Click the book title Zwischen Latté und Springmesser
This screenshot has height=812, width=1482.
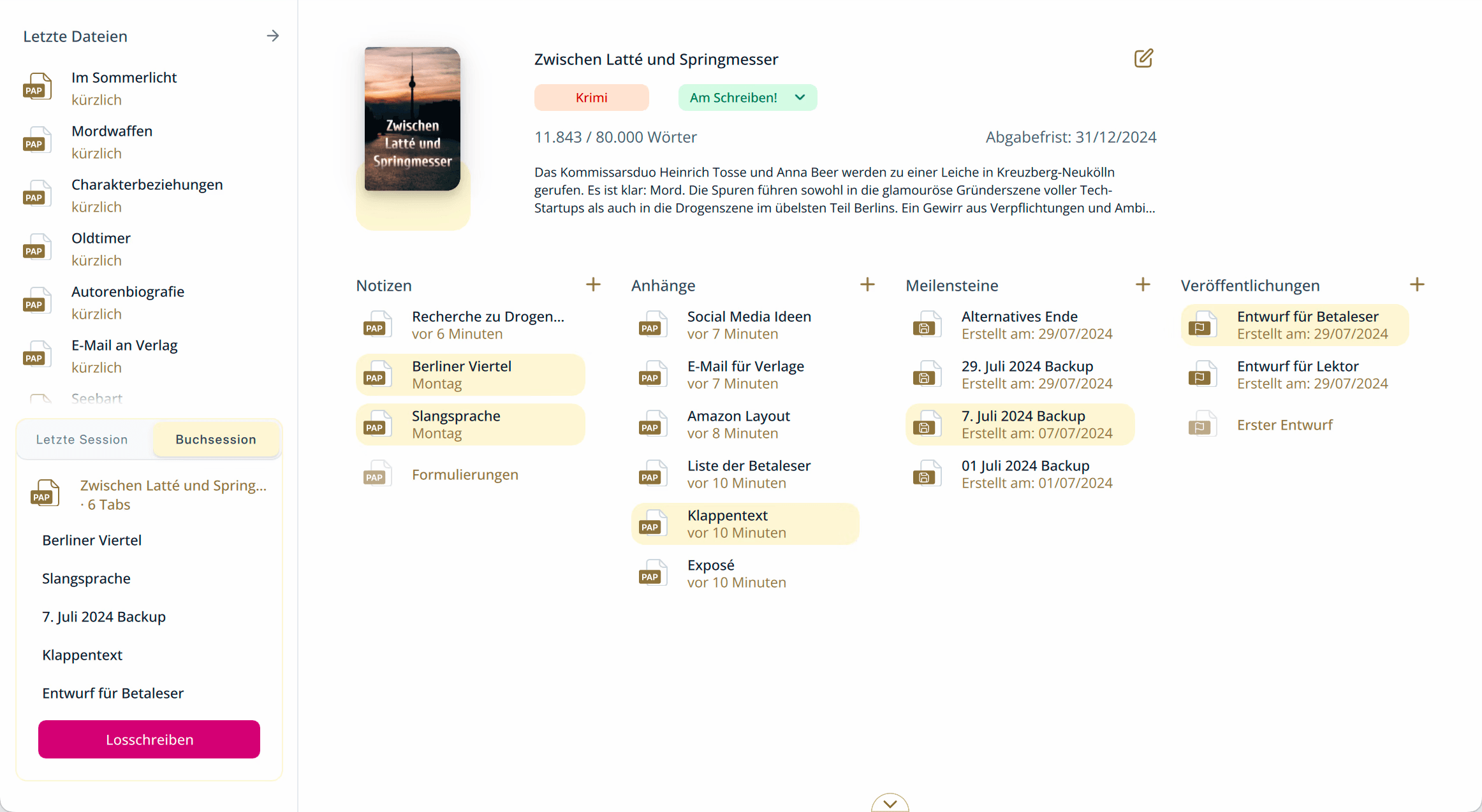click(x=656, y=59)
